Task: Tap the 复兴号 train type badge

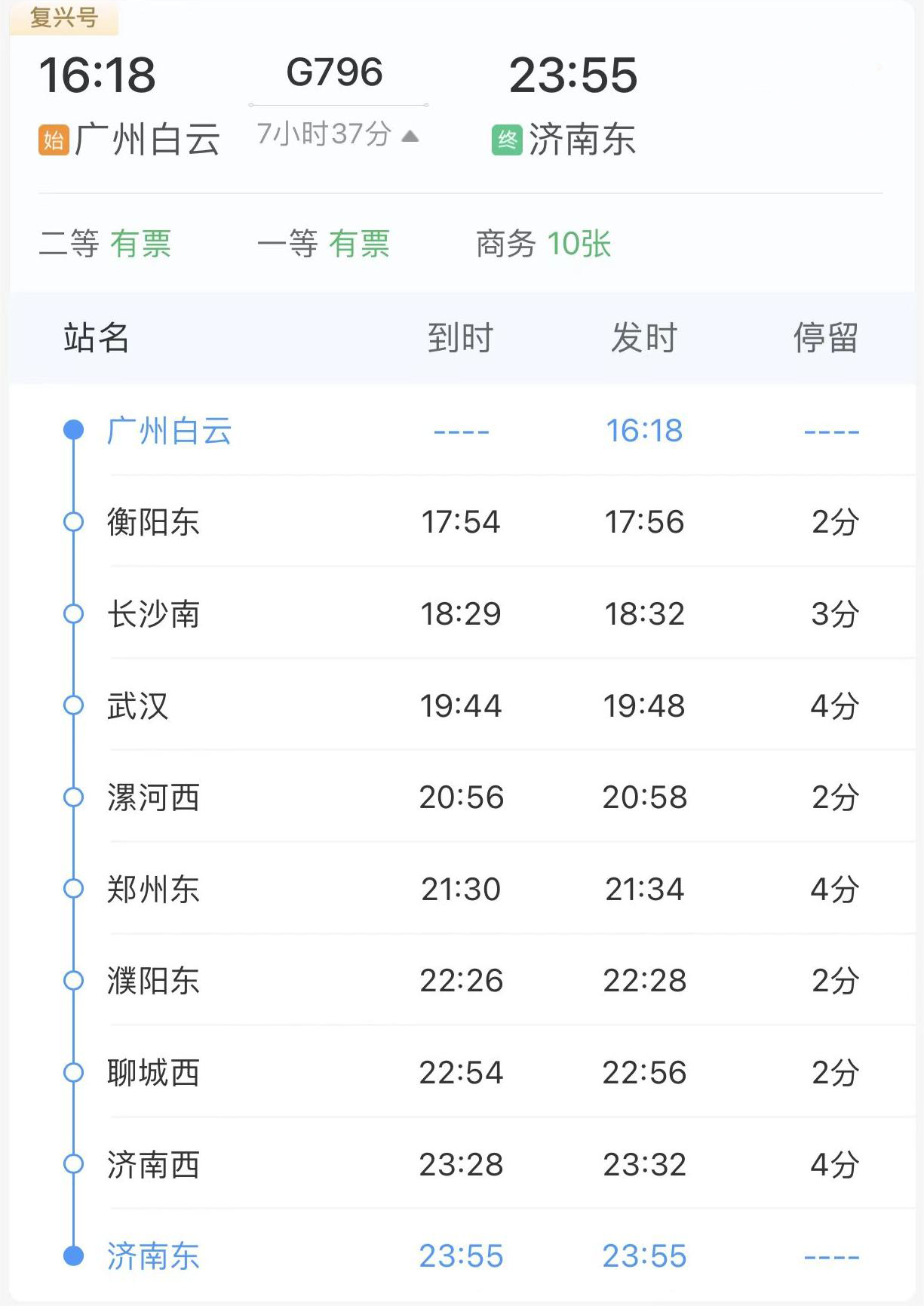Action: (63, 17)
